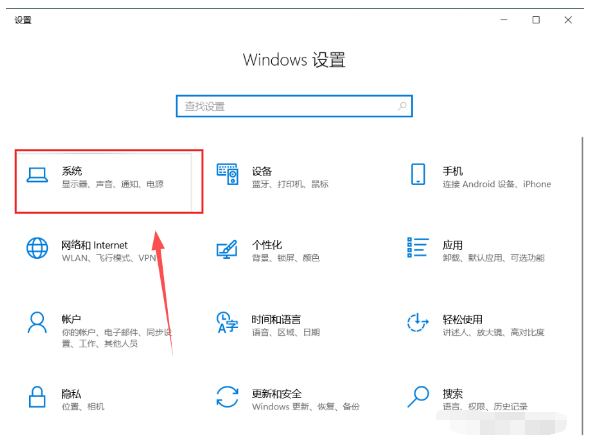Click the 搜索 magnifier icon
Image resolution: width=594 pixels, height=442 pixels.
418,397
